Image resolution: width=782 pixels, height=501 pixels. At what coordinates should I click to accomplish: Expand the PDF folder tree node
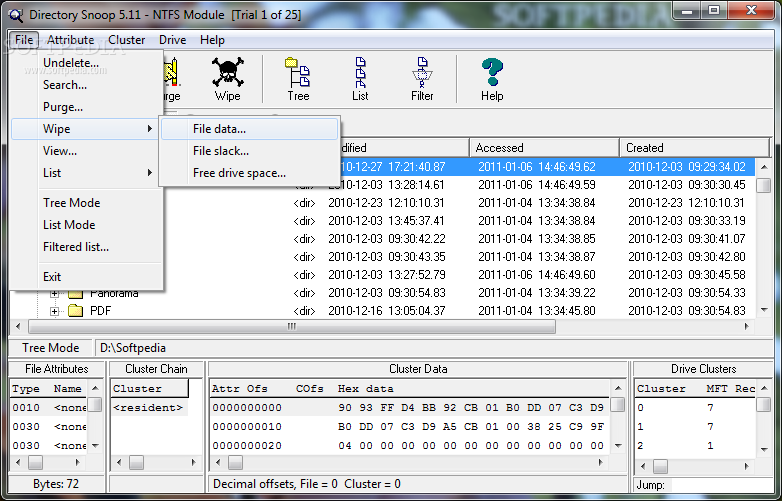[54, 311]
